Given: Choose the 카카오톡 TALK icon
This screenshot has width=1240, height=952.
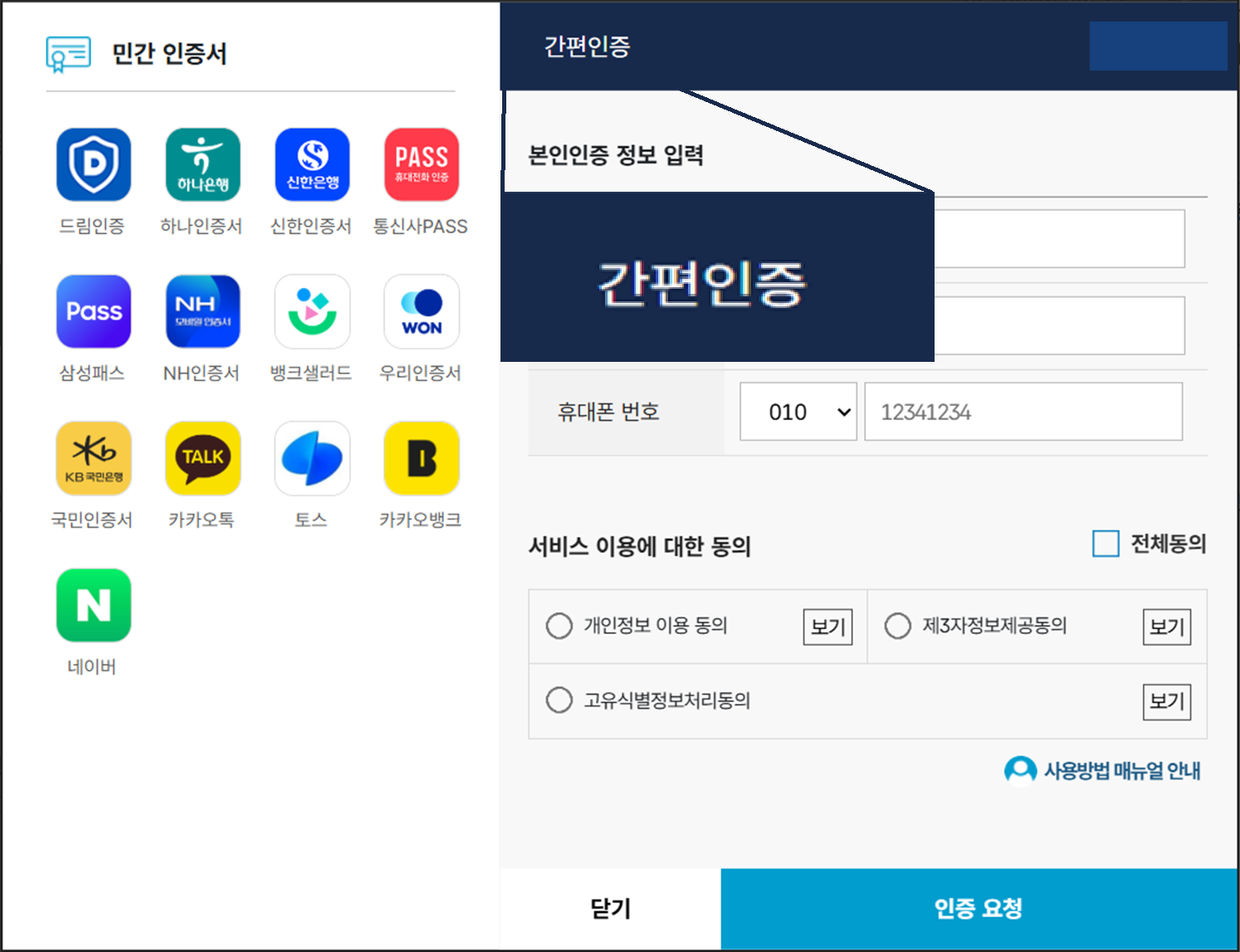Looking at the screenshot, I should tap(203, 458).
